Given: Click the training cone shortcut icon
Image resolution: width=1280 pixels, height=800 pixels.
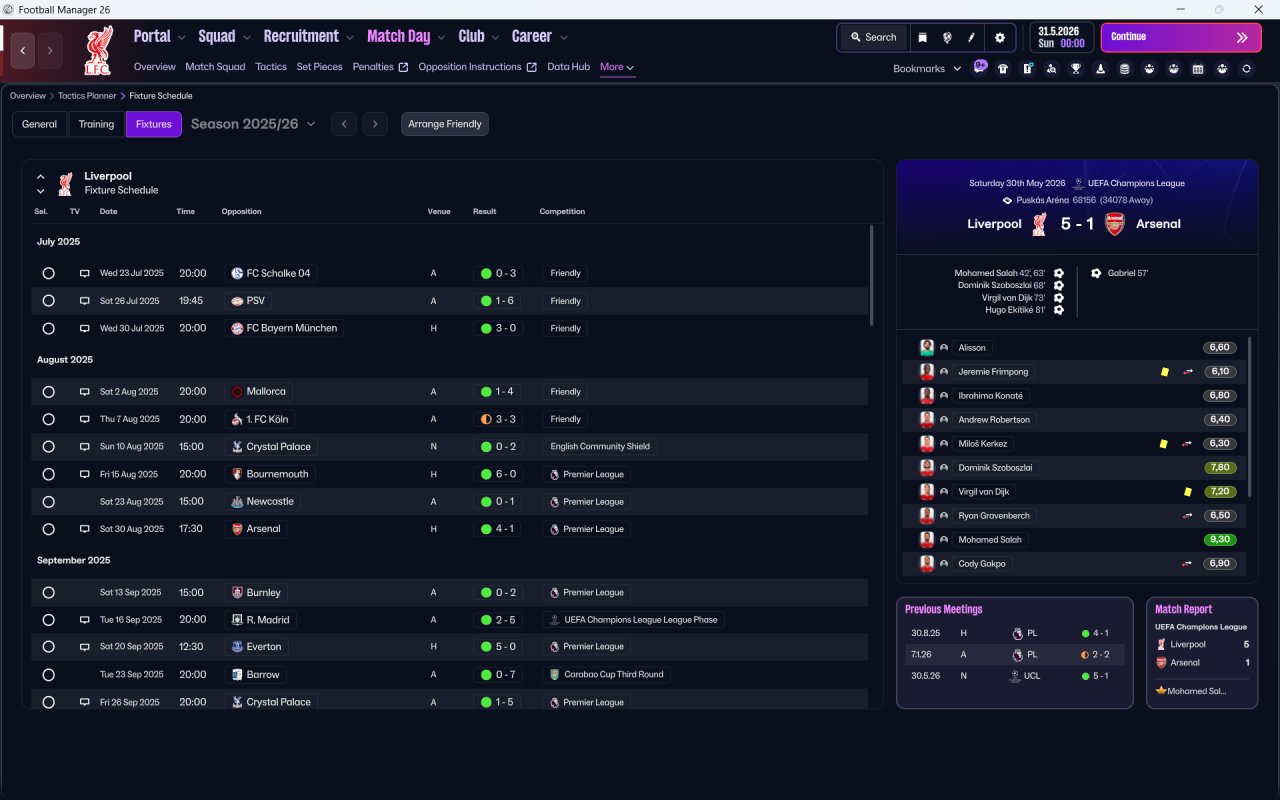Looking at the screenshot, I should click(1100, 69).
